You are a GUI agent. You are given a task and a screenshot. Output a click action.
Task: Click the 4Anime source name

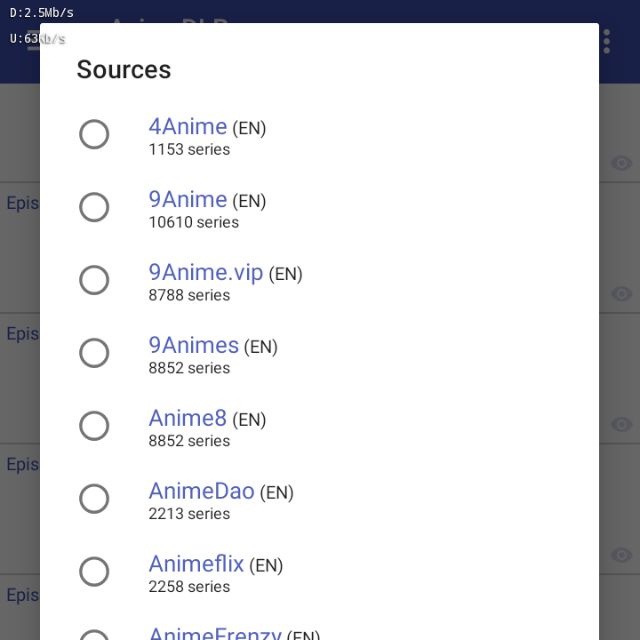coord(188,126)
